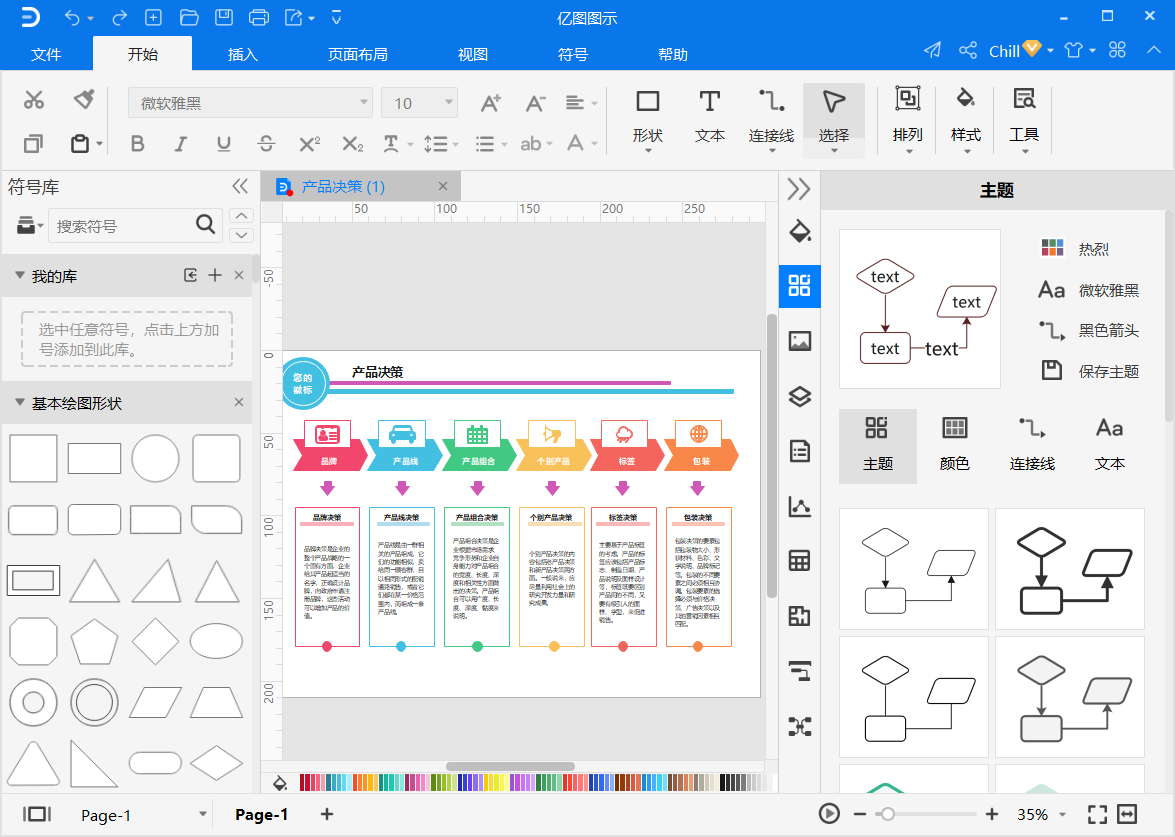Click the search magnifier in symbol library
This screenshot has width=1175, height=837.
[205, 224]
